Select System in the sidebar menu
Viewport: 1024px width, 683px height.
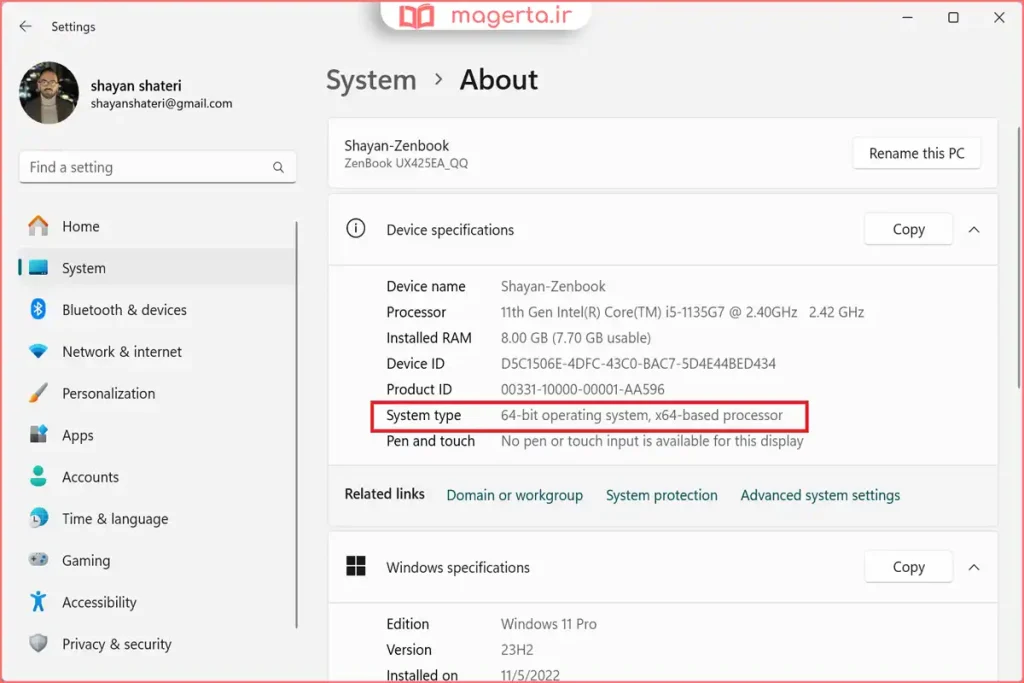coord(84,268)
